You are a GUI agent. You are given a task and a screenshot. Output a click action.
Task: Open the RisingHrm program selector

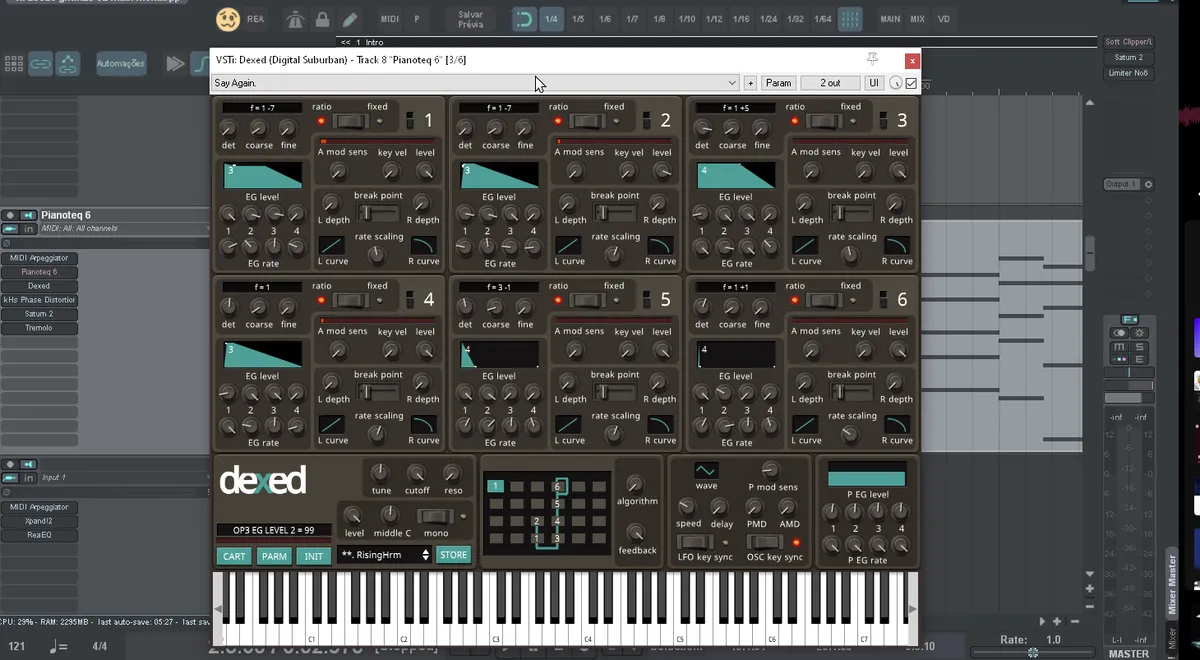click(385, 554)
